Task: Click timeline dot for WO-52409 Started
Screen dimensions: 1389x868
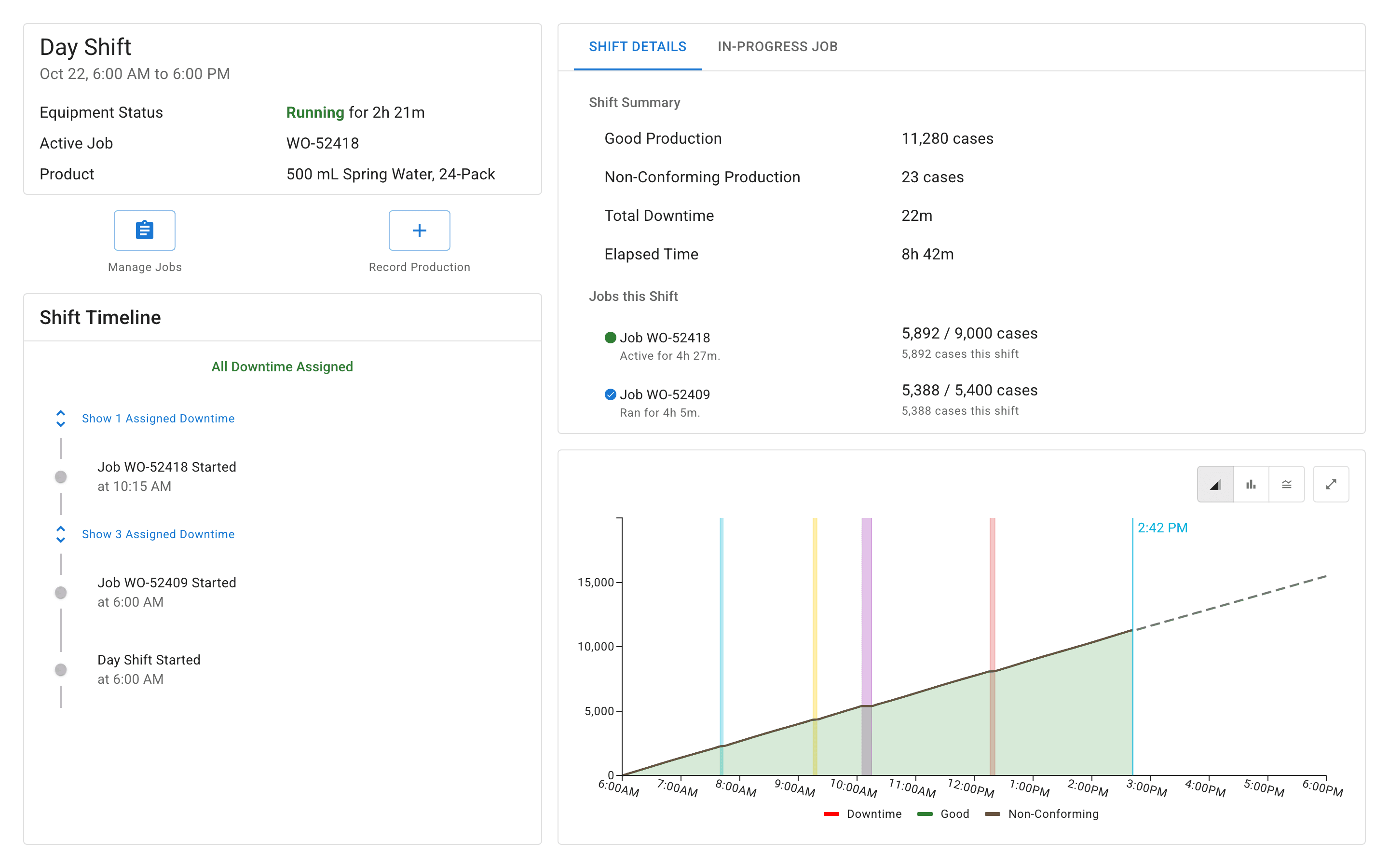Action: click(60, 593)
